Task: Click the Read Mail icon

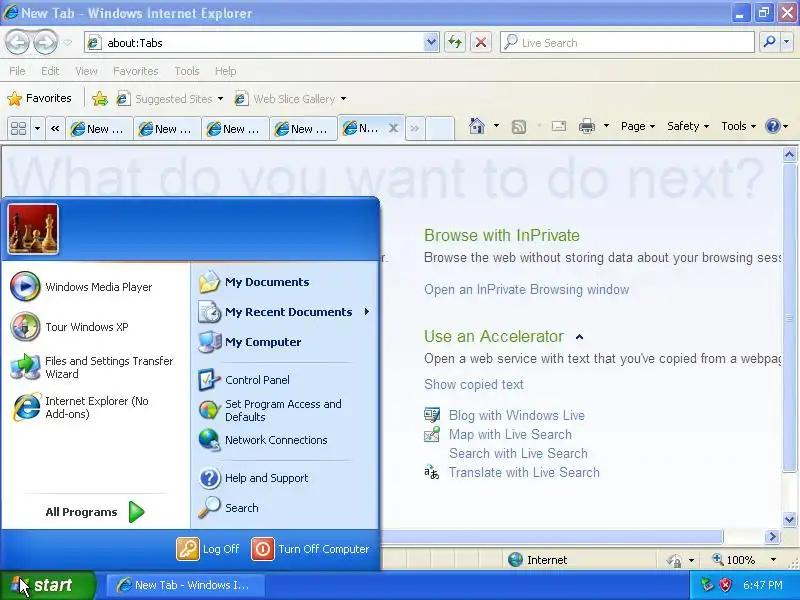Action: [x=559, y=126]
